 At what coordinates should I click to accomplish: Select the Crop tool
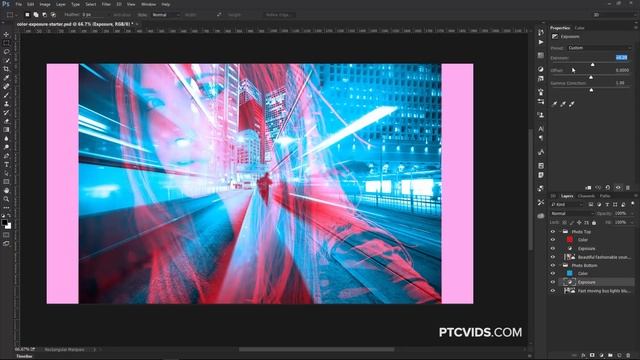coord(6,69)
